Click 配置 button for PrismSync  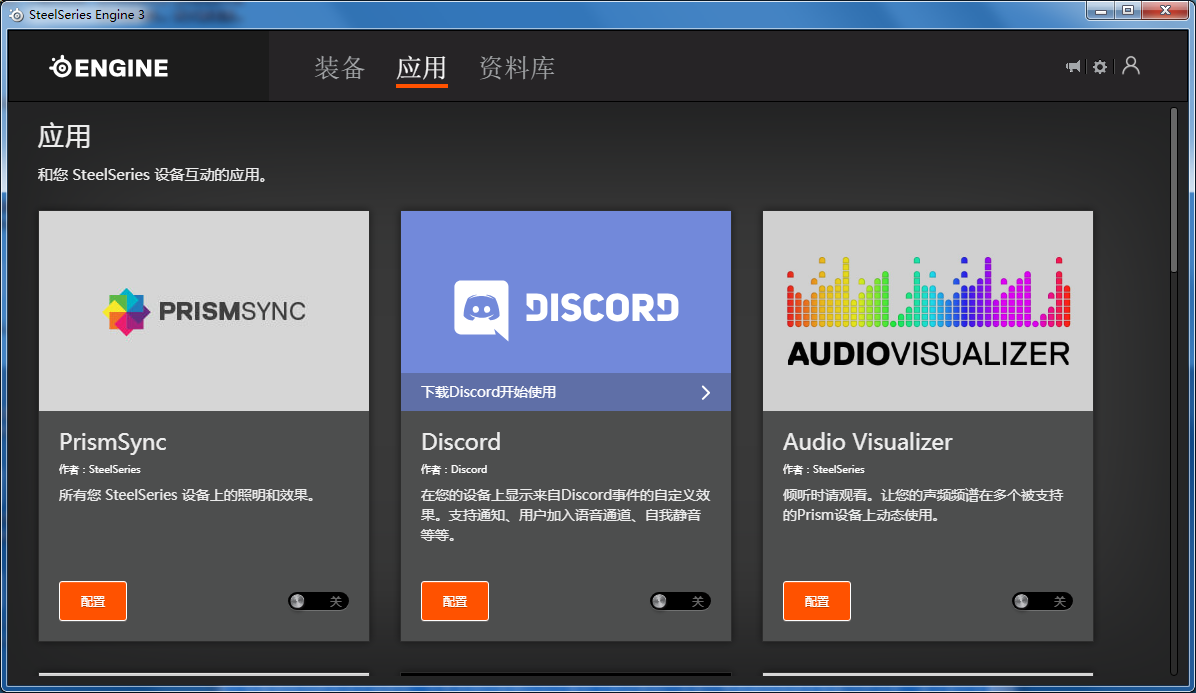click(93, 601)
